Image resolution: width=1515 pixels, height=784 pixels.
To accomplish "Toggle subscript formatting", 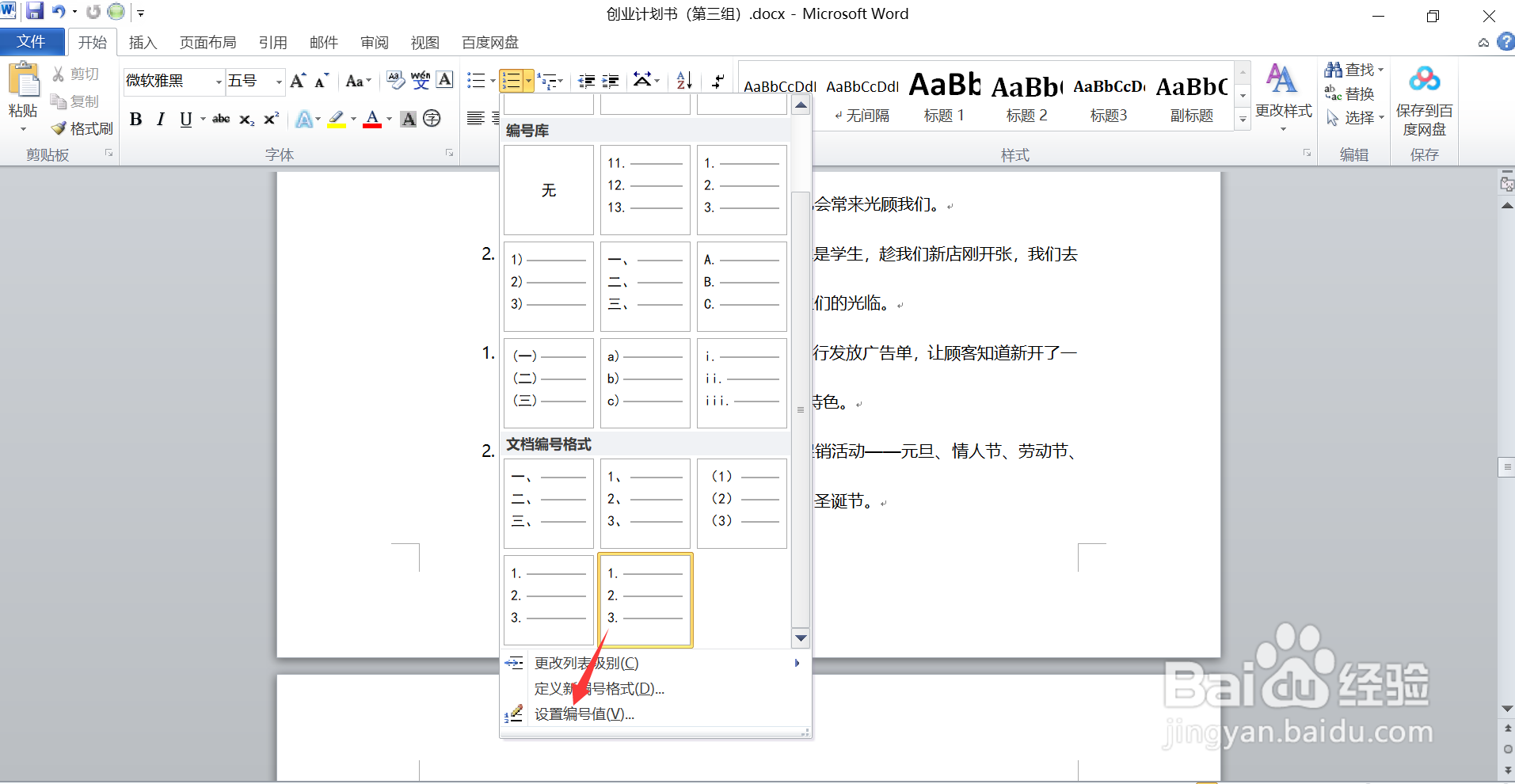I will click(247, 120).
